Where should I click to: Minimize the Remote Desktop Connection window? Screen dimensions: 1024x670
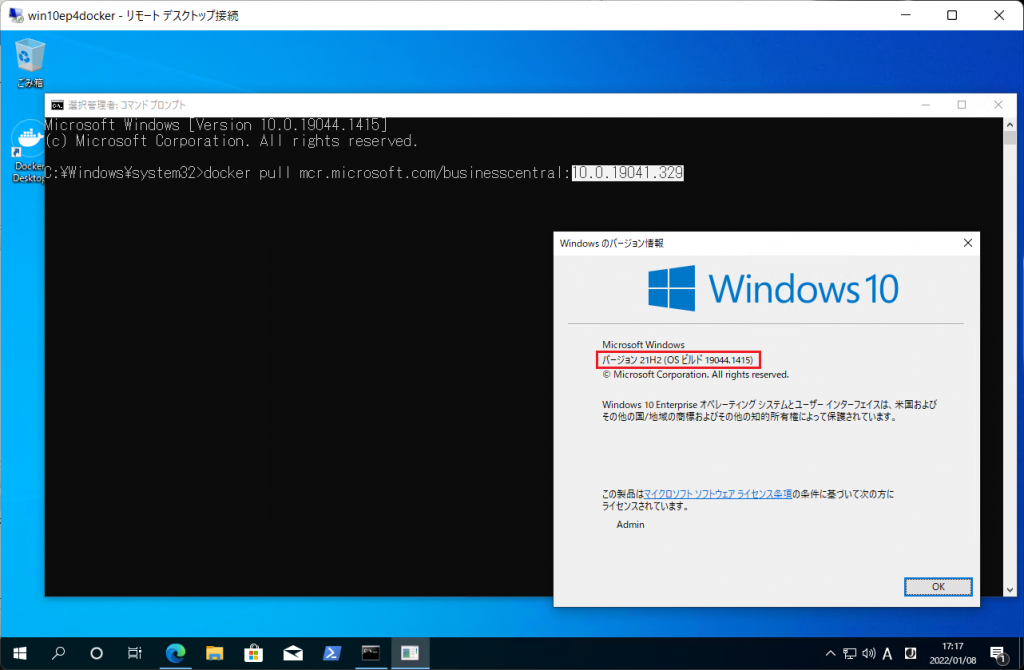click(x=905, y=15)
